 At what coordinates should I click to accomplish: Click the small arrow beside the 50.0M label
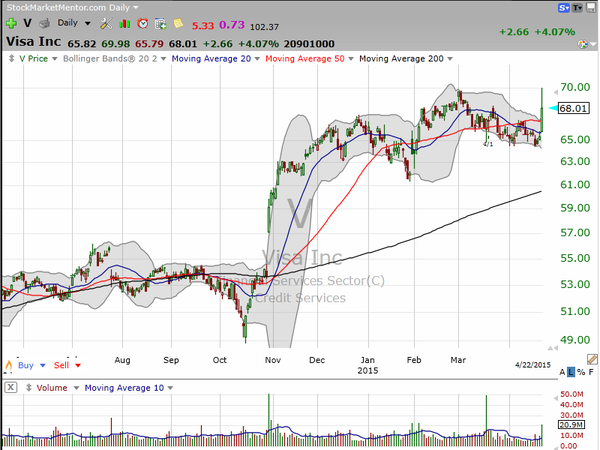(x=556, y=398)
